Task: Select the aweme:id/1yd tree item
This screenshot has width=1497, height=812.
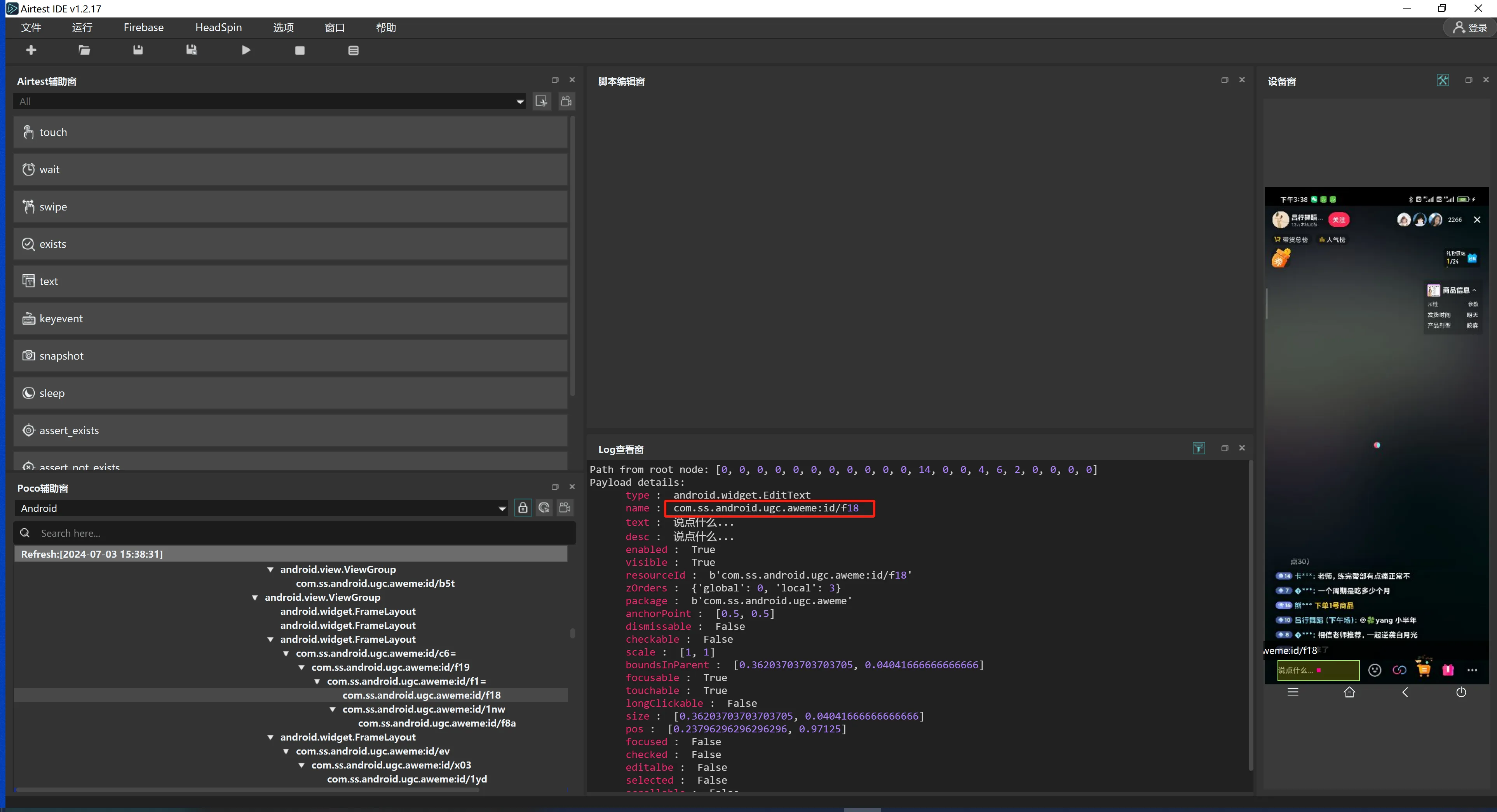Action: click(x=407, y=779)
